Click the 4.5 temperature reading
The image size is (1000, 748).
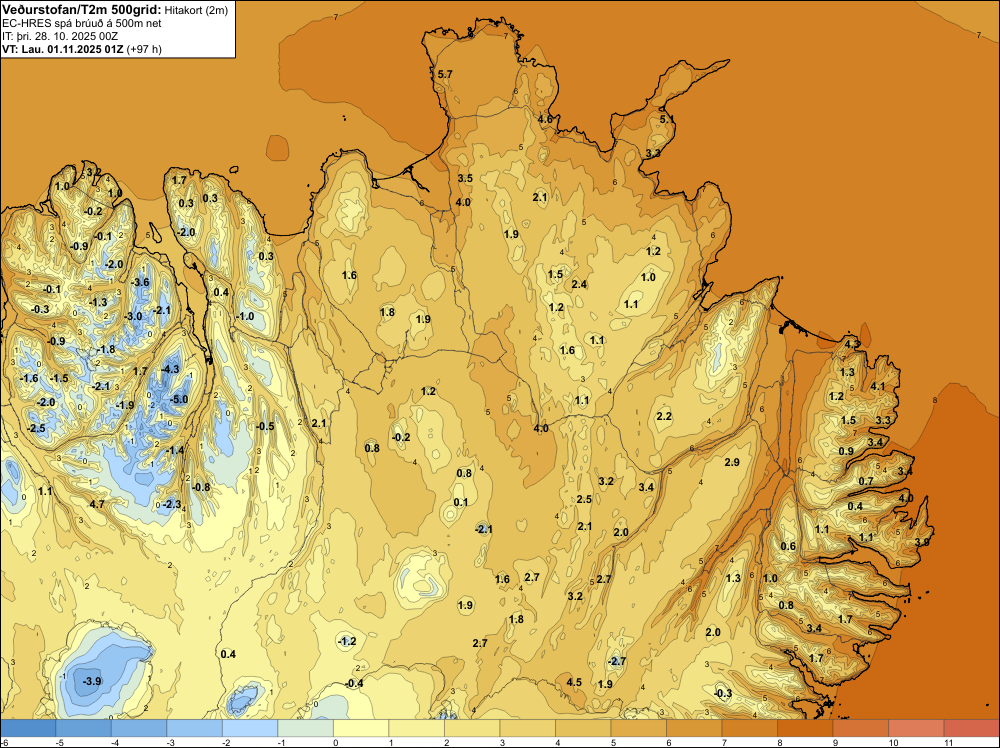pyautogui.click(x=574, y=682)
